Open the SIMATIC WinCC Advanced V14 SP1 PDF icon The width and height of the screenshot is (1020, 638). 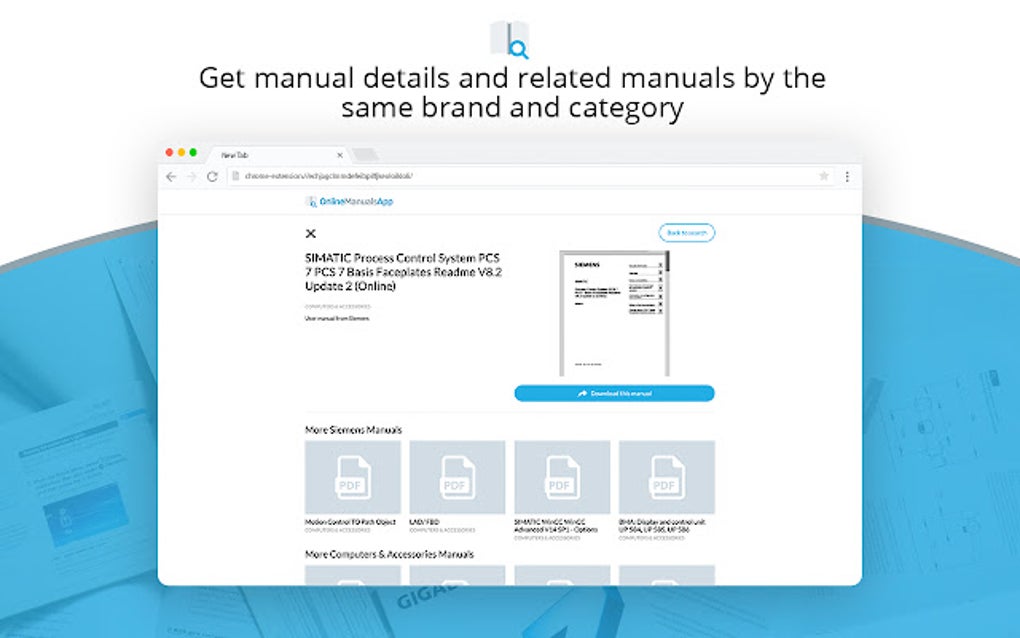pyautogui.click(x=561, y=477)
